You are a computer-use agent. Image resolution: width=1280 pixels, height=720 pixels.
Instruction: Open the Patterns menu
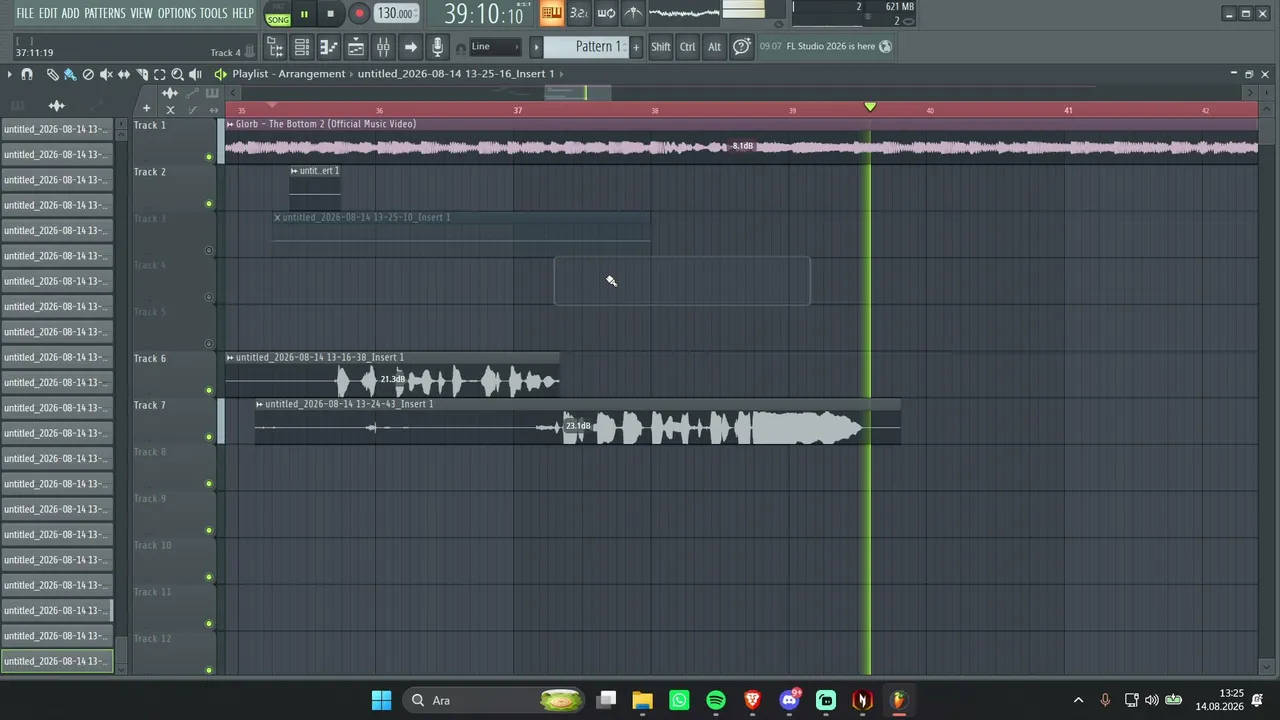[x=105, y=13]
